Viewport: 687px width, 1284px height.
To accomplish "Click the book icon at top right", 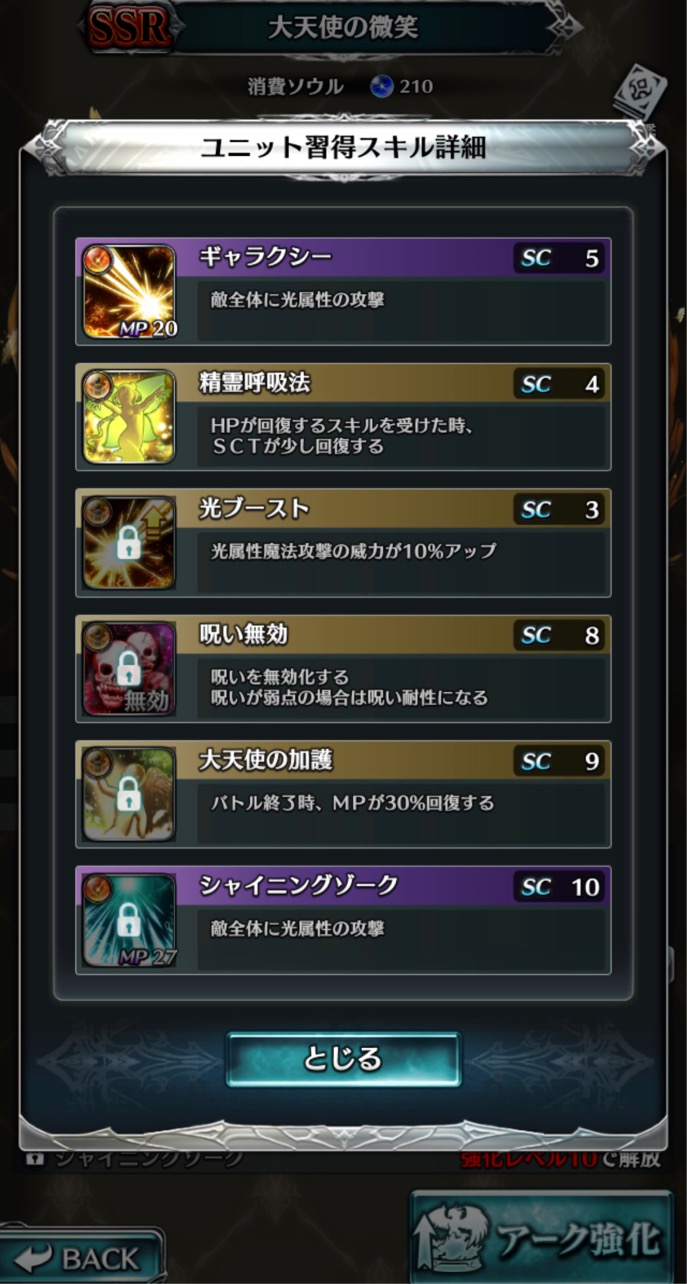I will (x=641, y=91).
